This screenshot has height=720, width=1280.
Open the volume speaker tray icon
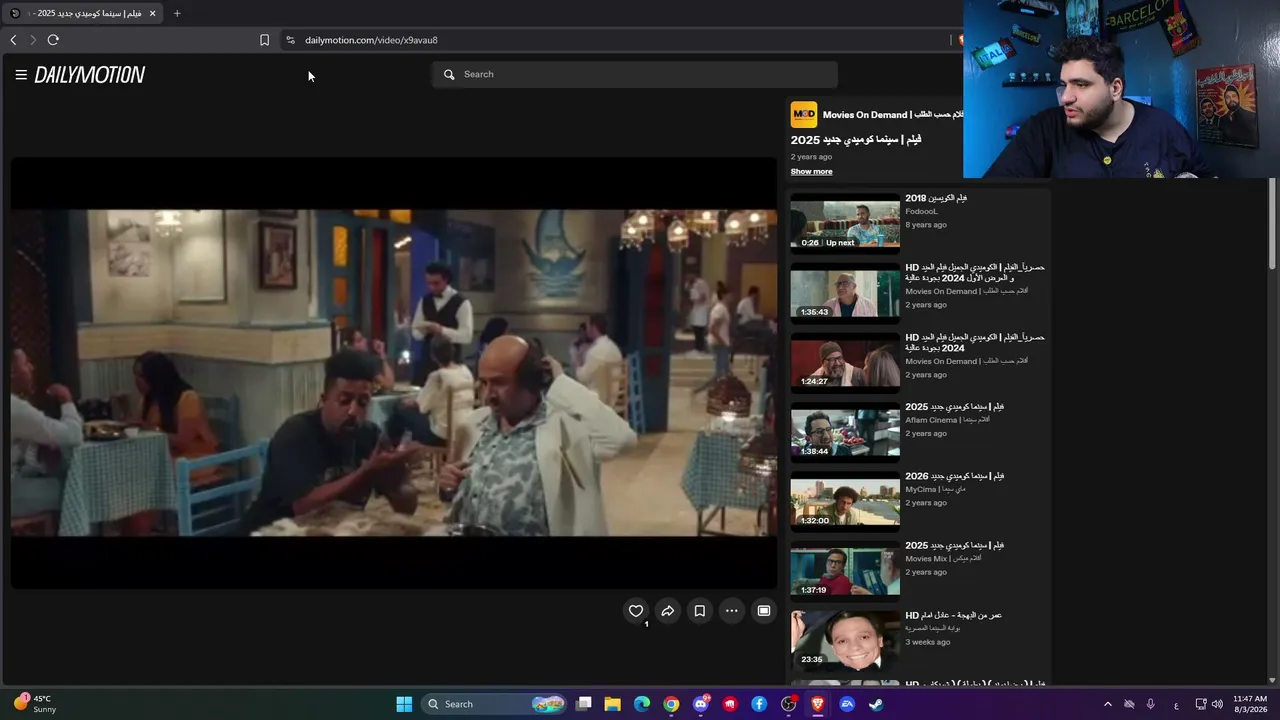(x=1217, y=704)
